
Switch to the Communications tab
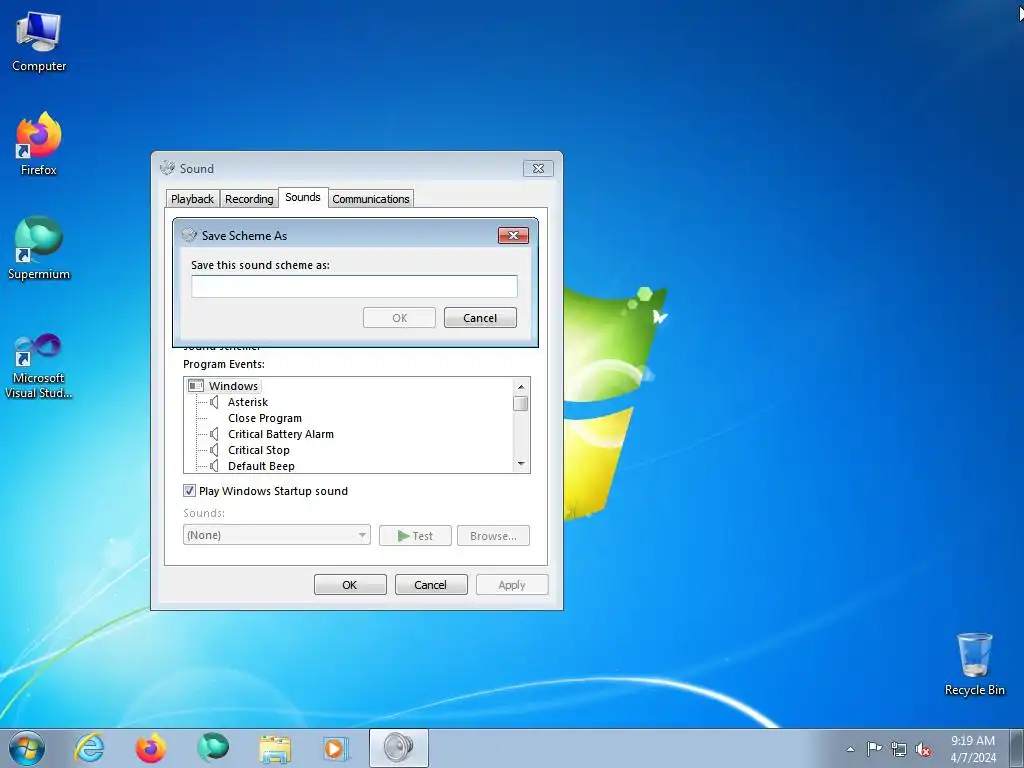(x=371, y=199)
